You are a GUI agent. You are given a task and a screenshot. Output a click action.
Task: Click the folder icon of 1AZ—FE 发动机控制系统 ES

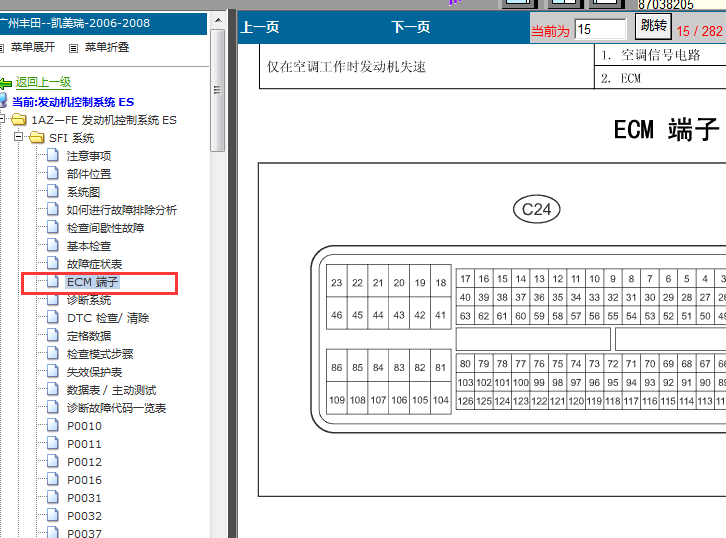19,120
